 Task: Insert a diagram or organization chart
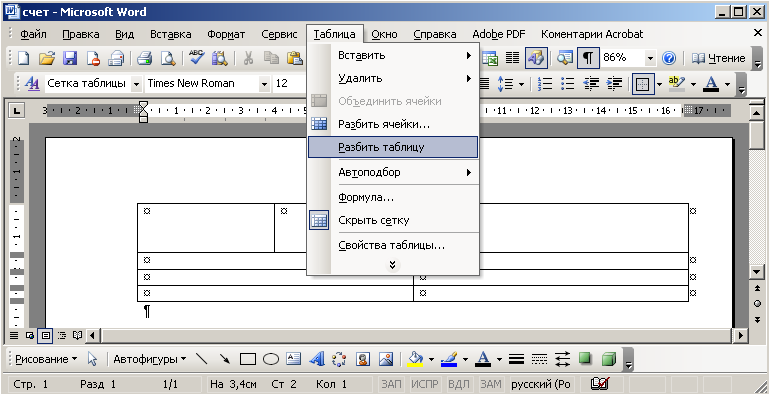click(x=339, y=359)
